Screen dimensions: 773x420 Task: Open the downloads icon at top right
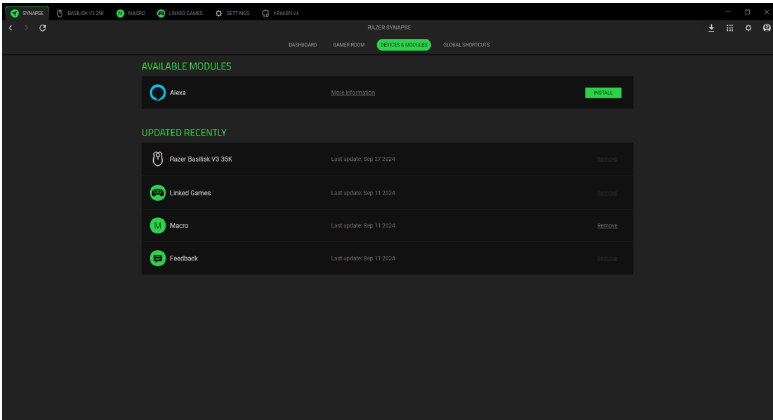click(x=711, y=28)
